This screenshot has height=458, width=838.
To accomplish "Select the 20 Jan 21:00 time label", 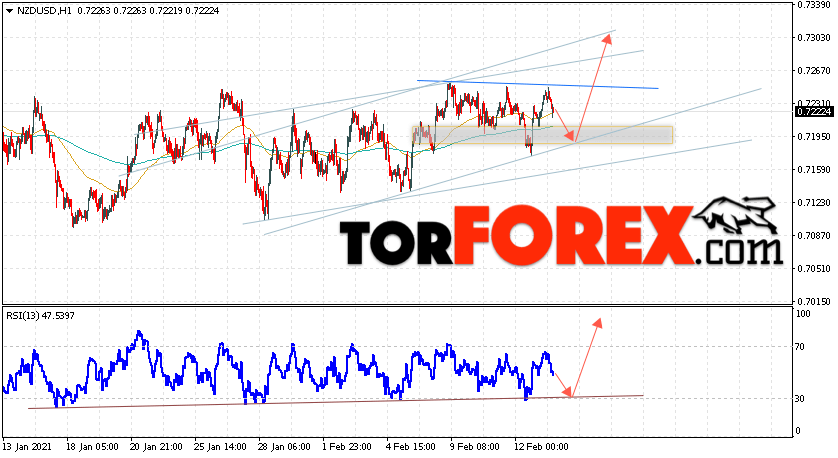I will (x=156, y=447).
